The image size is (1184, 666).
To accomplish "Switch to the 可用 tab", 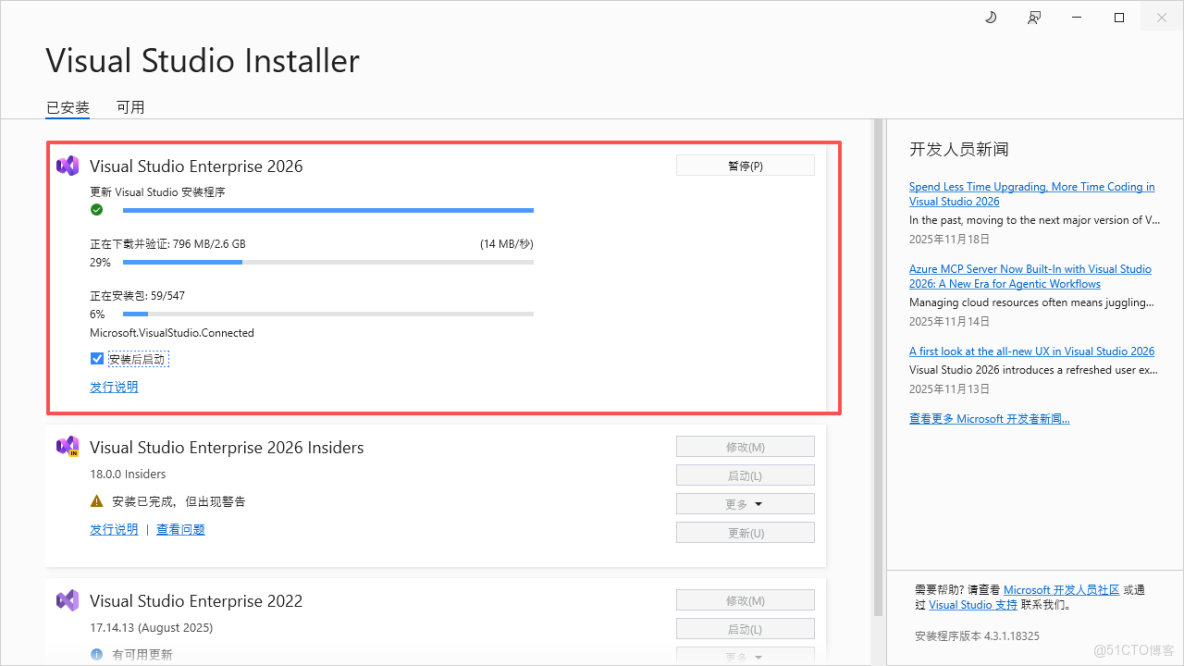I will click(x=131, y=107).
